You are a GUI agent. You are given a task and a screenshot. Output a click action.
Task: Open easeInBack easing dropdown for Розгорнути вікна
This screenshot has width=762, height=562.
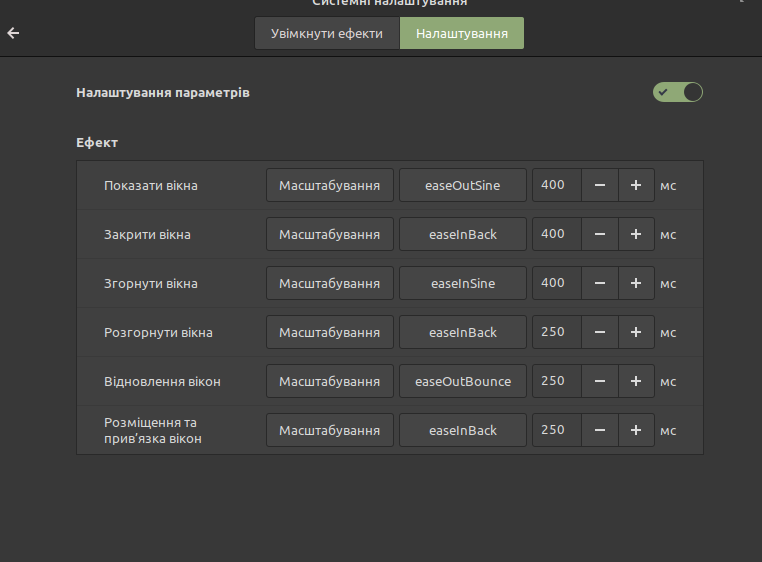pos(463,333)
